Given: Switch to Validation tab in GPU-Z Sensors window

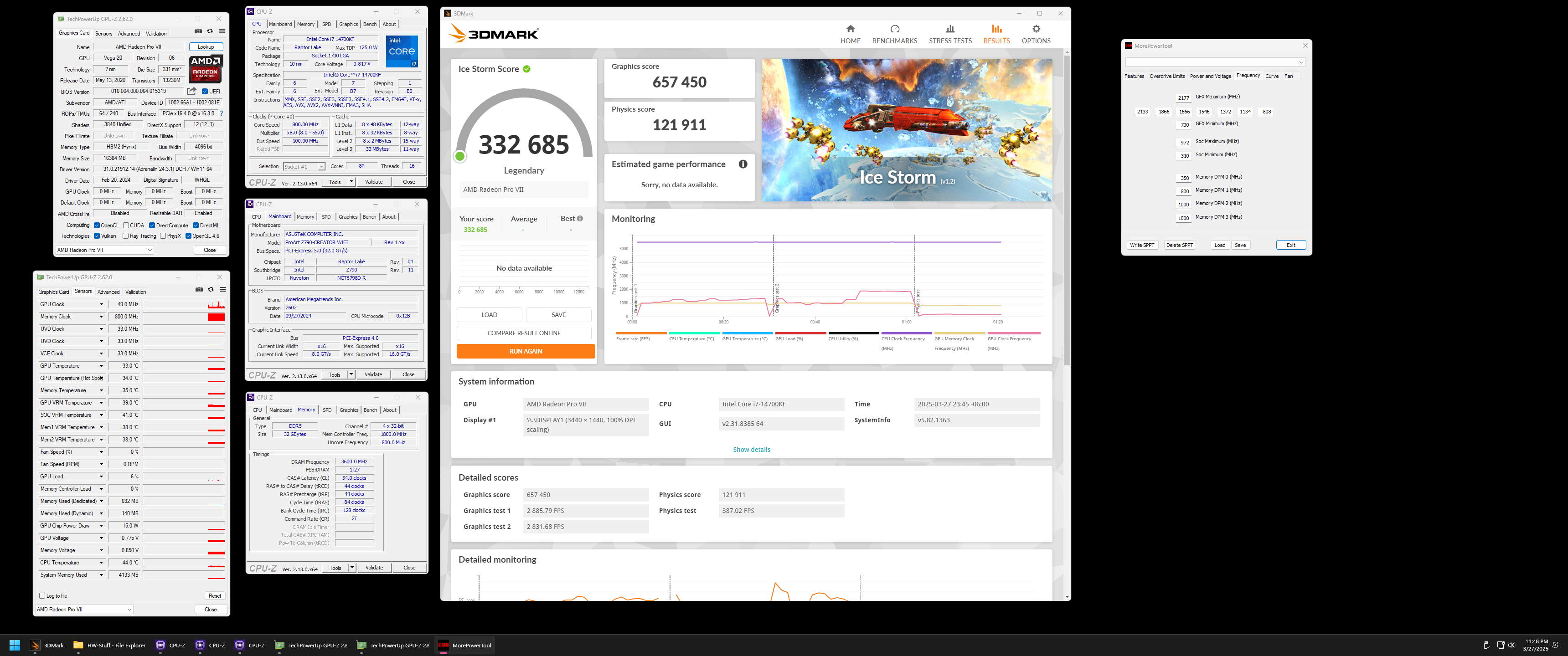Looking at the screenshot, I should [136, 292].
